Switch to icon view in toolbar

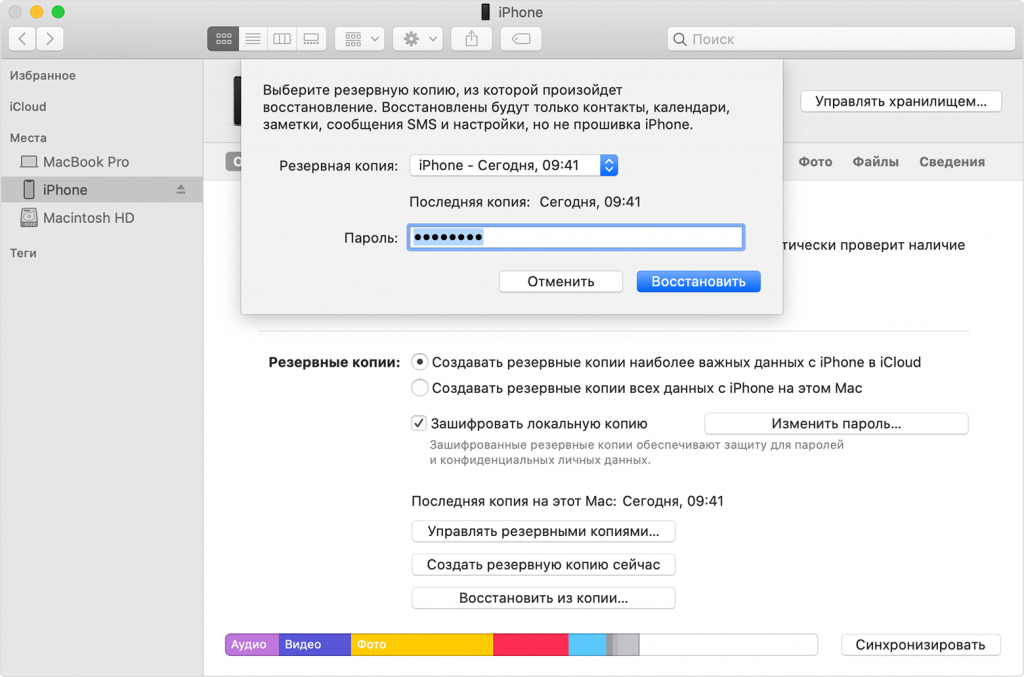pos(223,39)
